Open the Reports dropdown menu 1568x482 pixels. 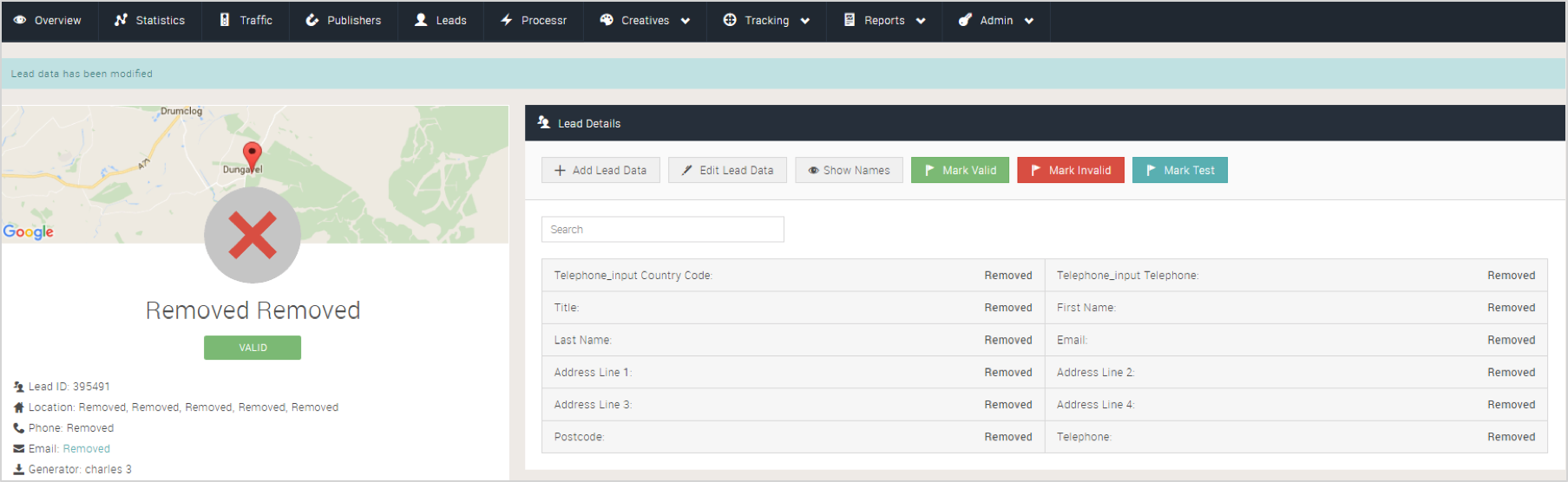pyautogui.click(x=884, y=20)
